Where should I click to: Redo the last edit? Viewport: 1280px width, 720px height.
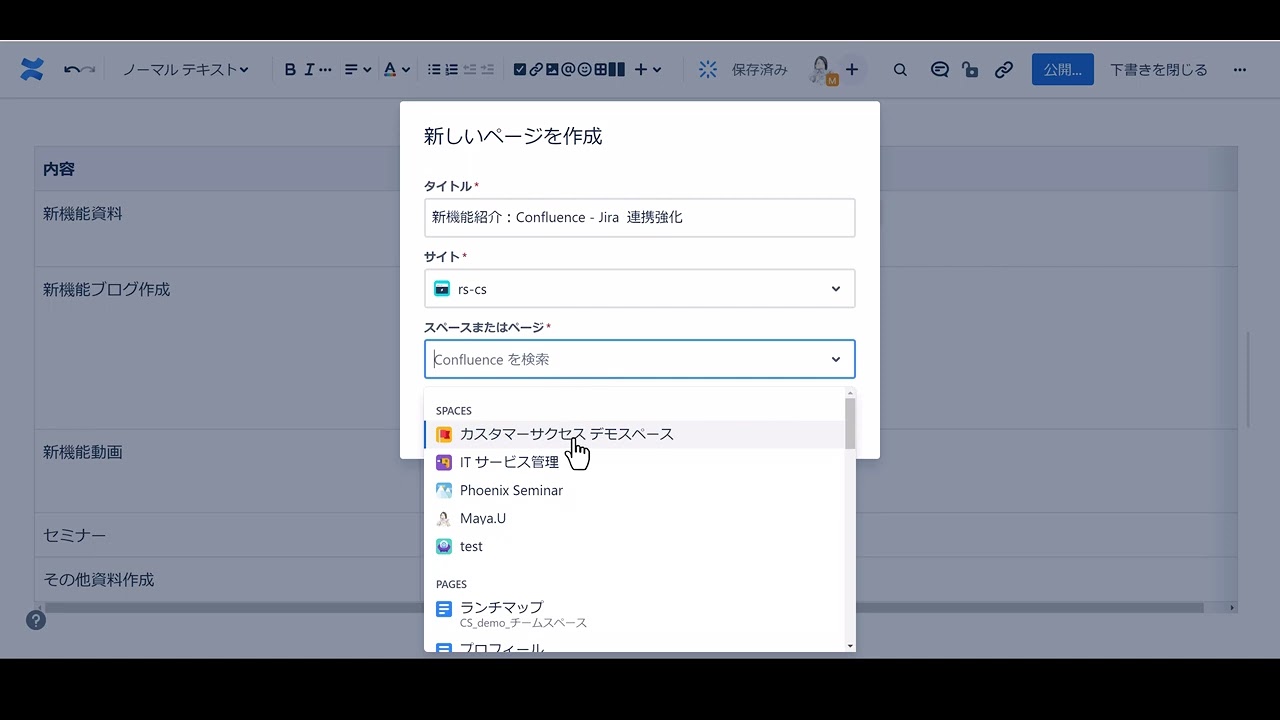(88, 70)
